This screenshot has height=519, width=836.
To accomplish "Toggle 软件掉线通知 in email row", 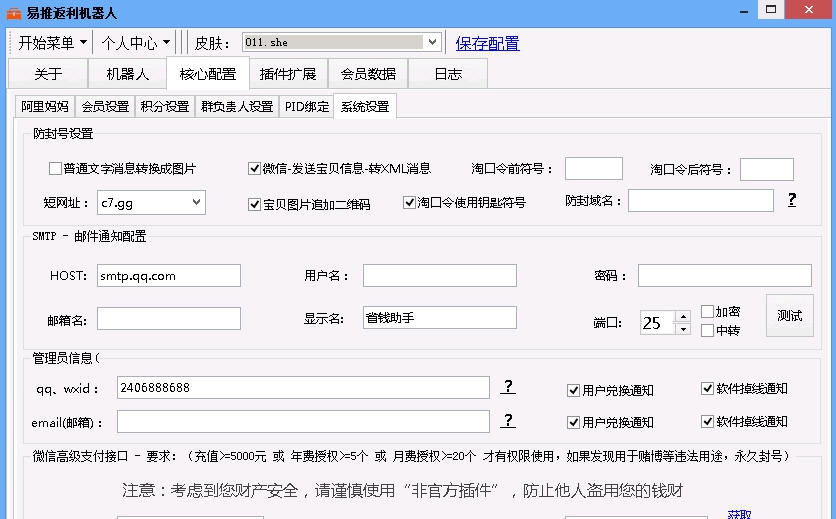I will tap(707, 421).
